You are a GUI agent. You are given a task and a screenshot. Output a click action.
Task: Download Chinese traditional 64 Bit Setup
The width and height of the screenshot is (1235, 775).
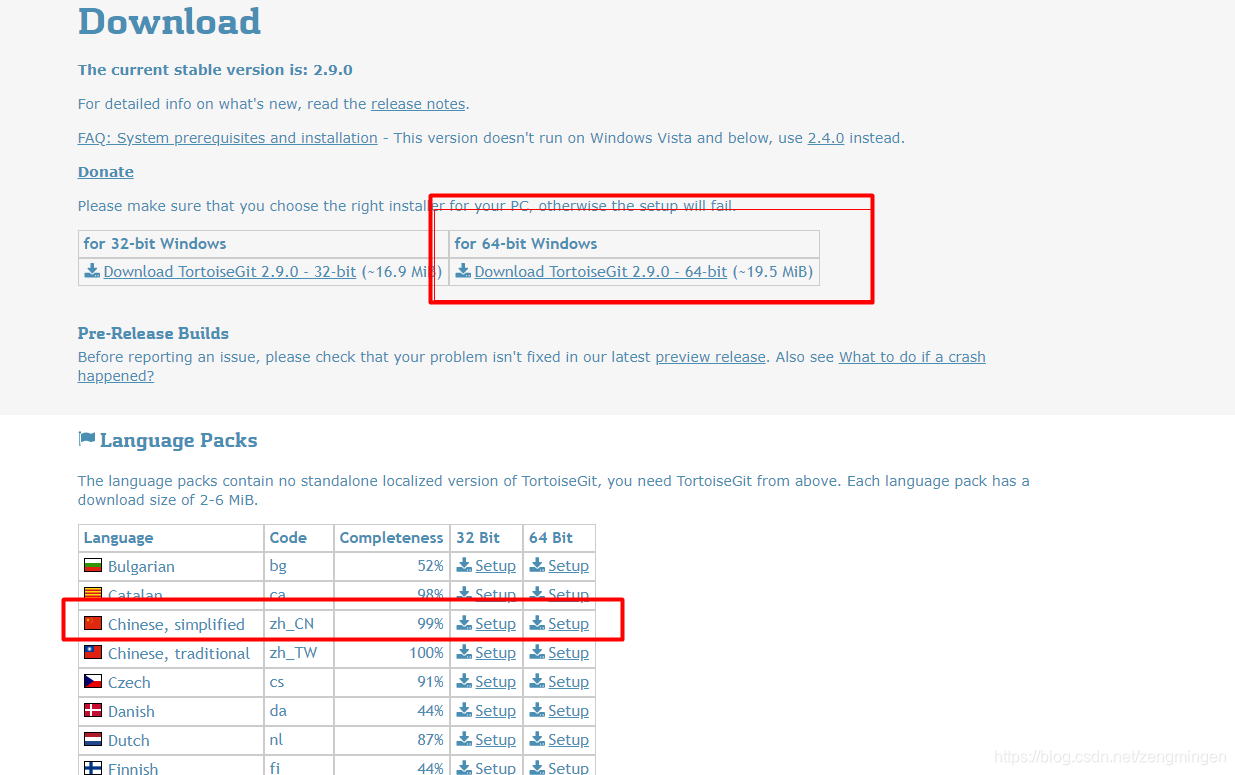pyautogui.click(x=568, y=653)
